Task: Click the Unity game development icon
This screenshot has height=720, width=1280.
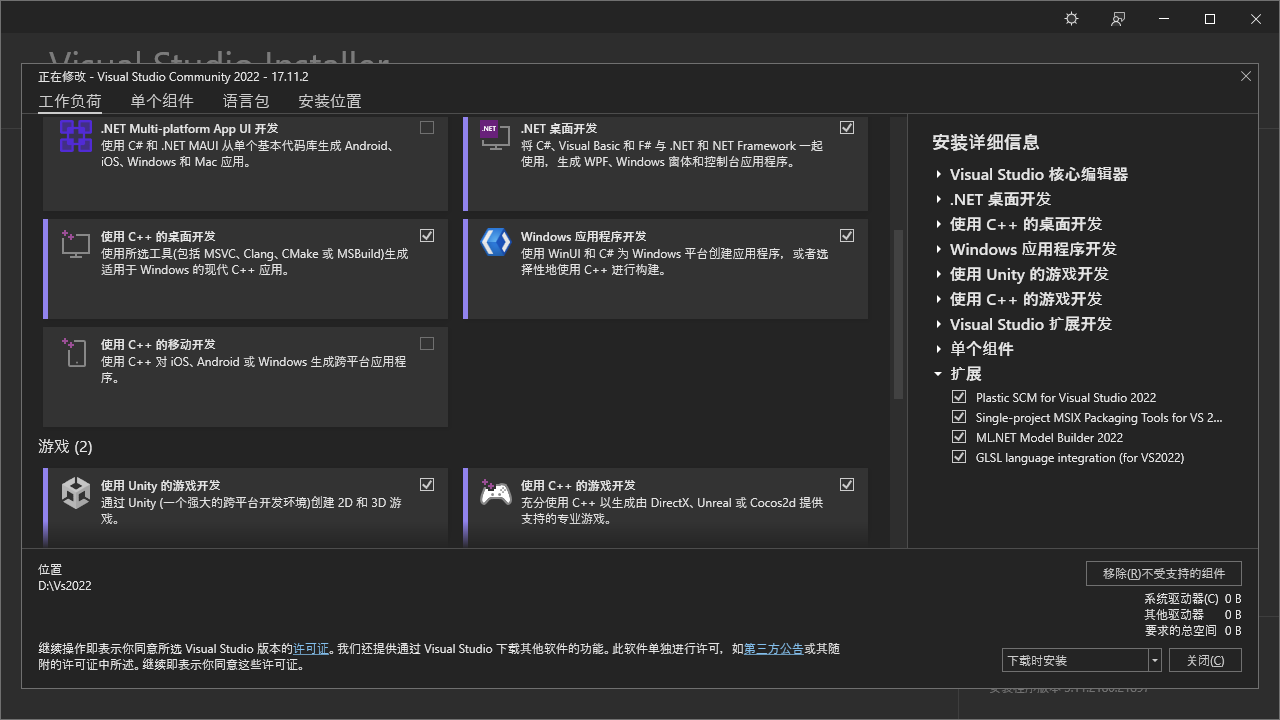Action: pyautogui.click(x=76, y=493)
